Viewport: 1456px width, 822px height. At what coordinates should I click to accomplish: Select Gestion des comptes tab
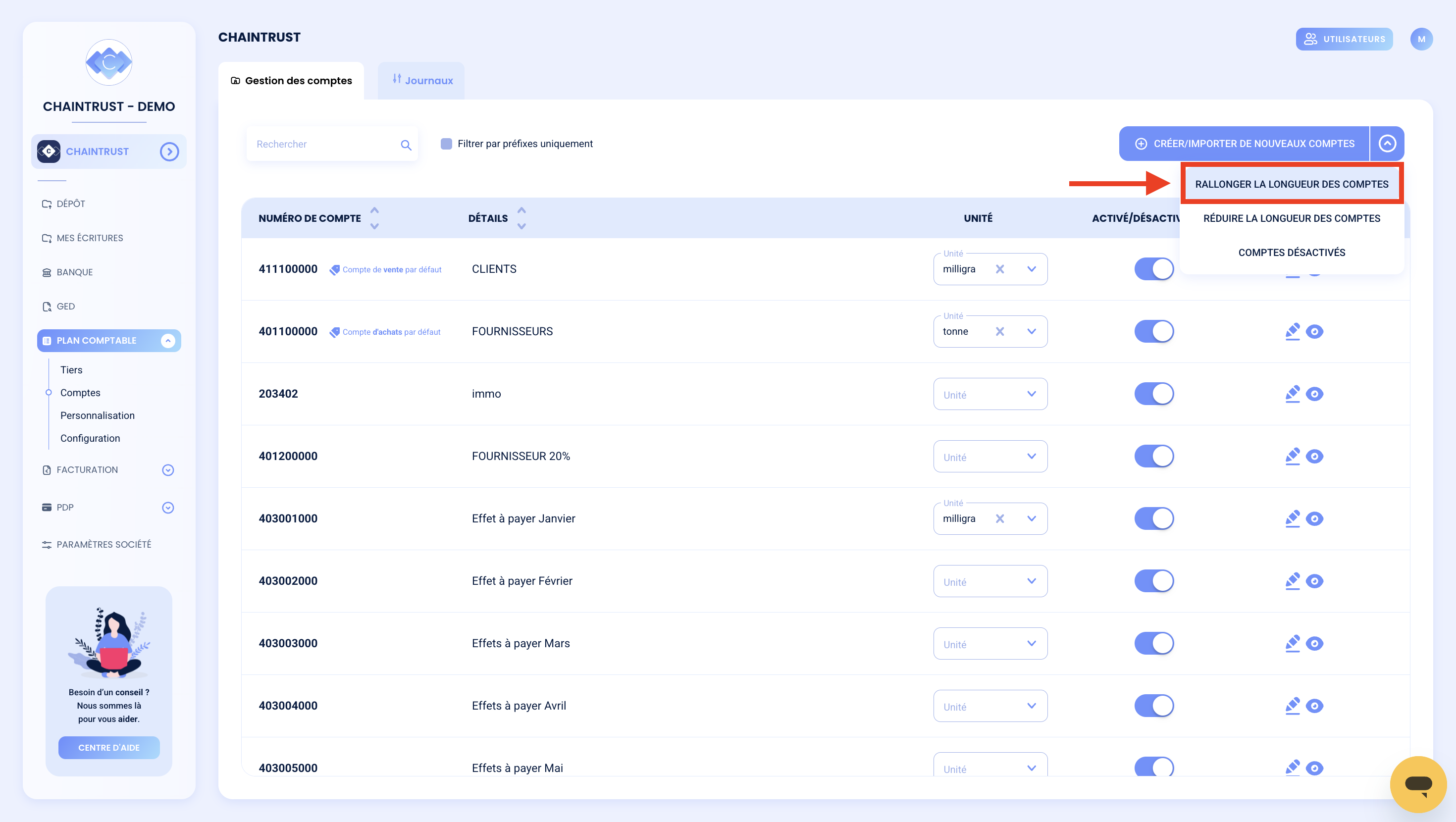(x=291, y=80)
